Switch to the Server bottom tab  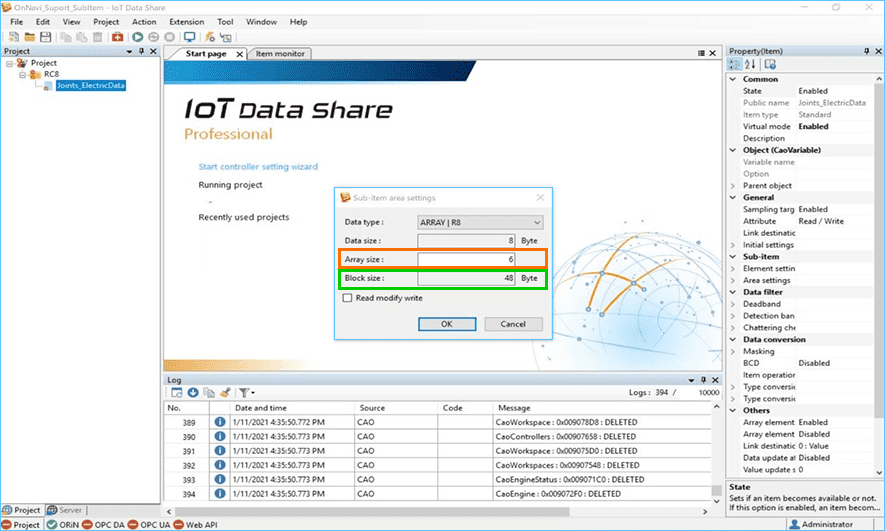(65, 510)
